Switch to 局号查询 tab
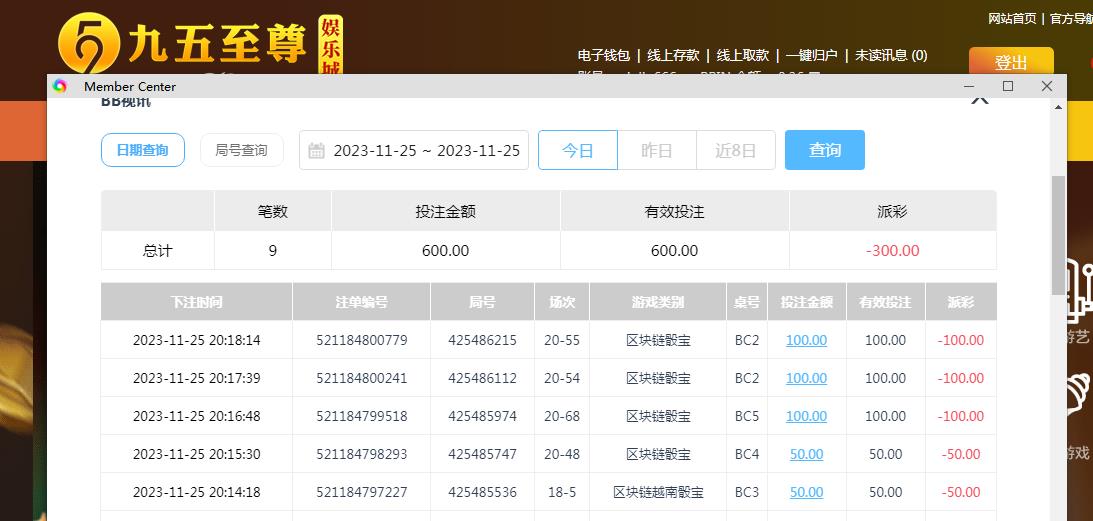The image size is (1093, 521). coord(241,150)
